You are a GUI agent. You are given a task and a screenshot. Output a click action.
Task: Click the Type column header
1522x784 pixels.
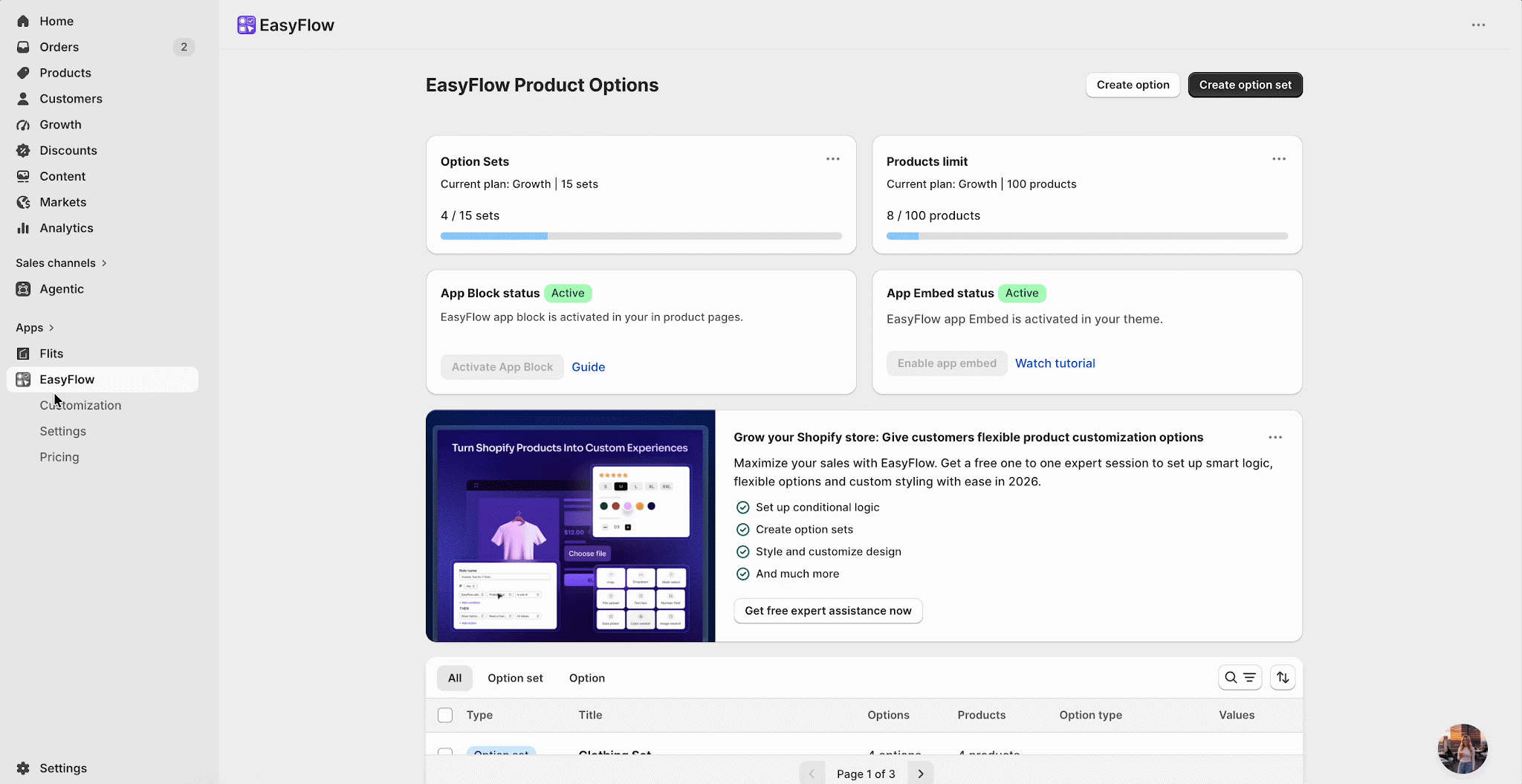479,715
